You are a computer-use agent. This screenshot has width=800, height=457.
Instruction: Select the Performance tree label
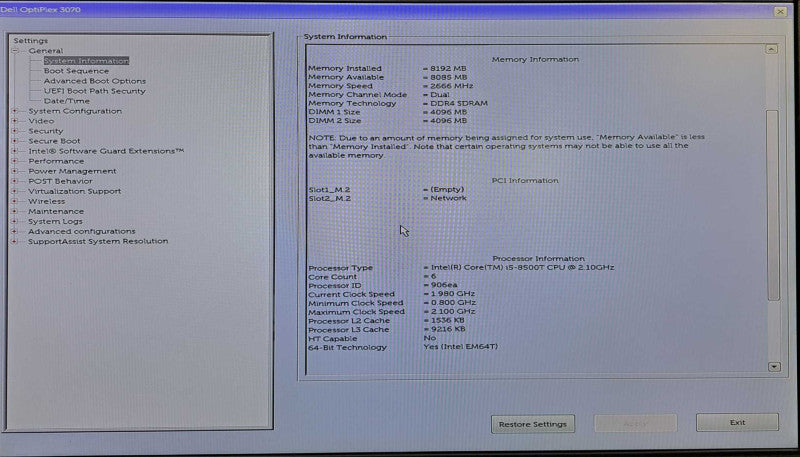[56, 161]
